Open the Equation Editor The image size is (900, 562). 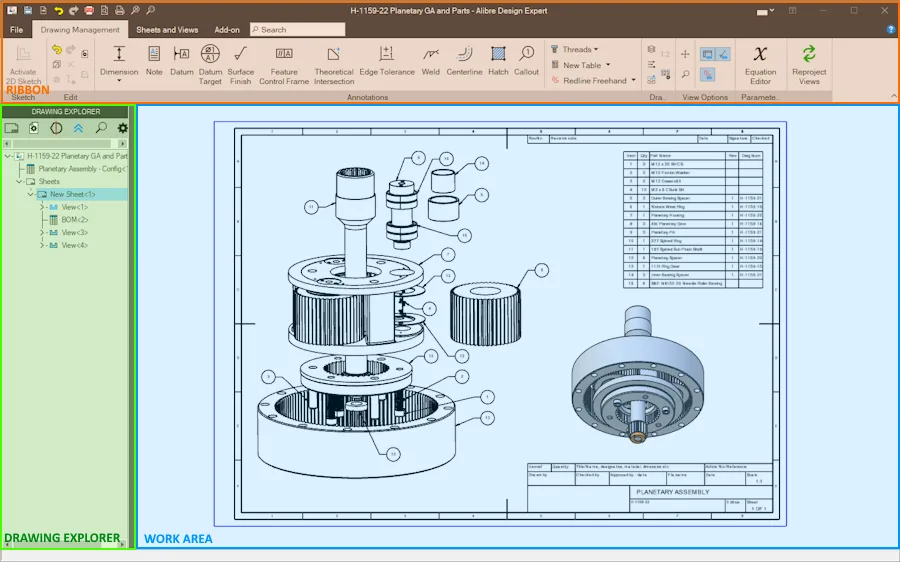pyautogui.click(x=760, y=64)
